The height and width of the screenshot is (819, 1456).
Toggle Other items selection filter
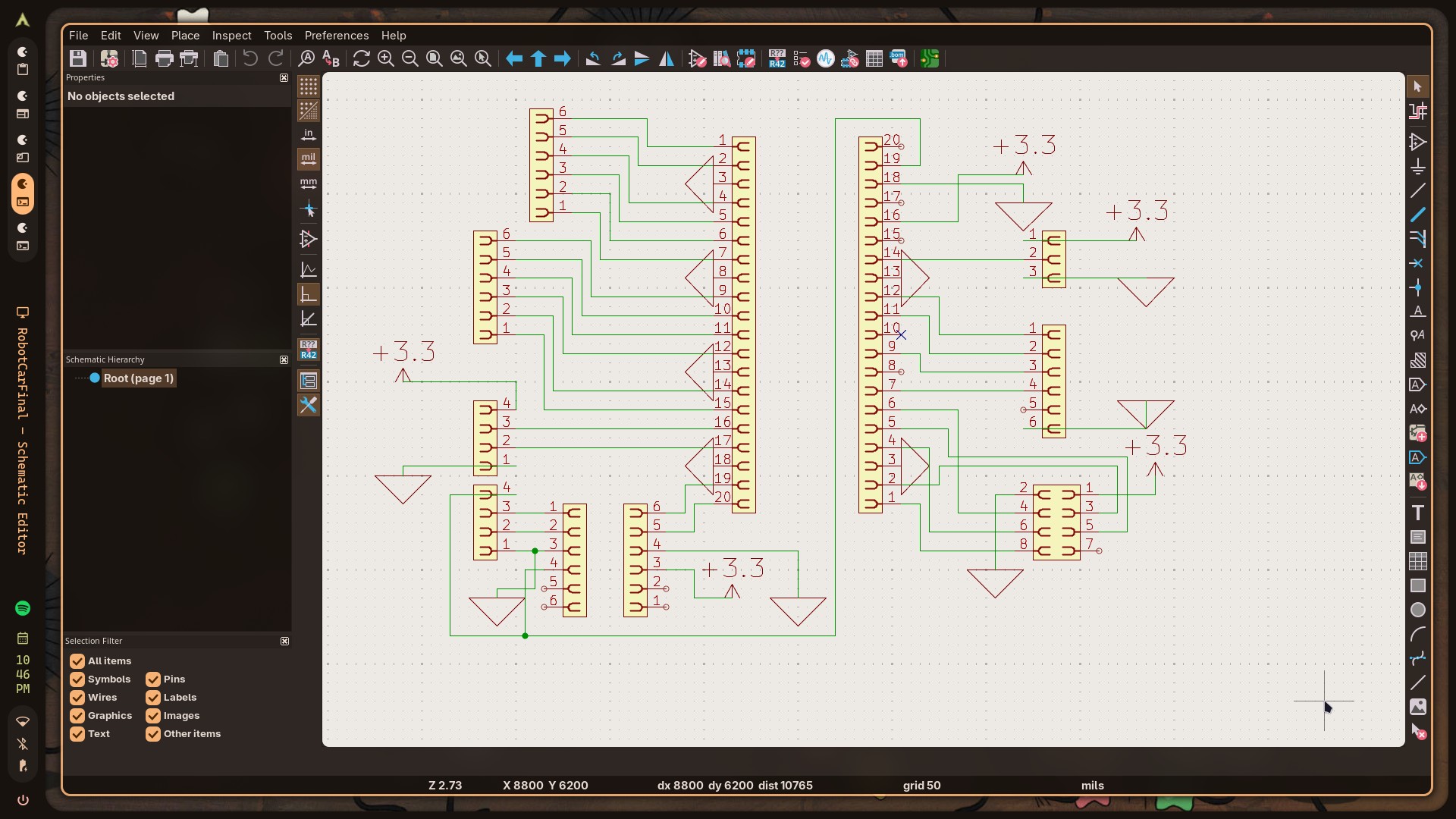(153, 734)
